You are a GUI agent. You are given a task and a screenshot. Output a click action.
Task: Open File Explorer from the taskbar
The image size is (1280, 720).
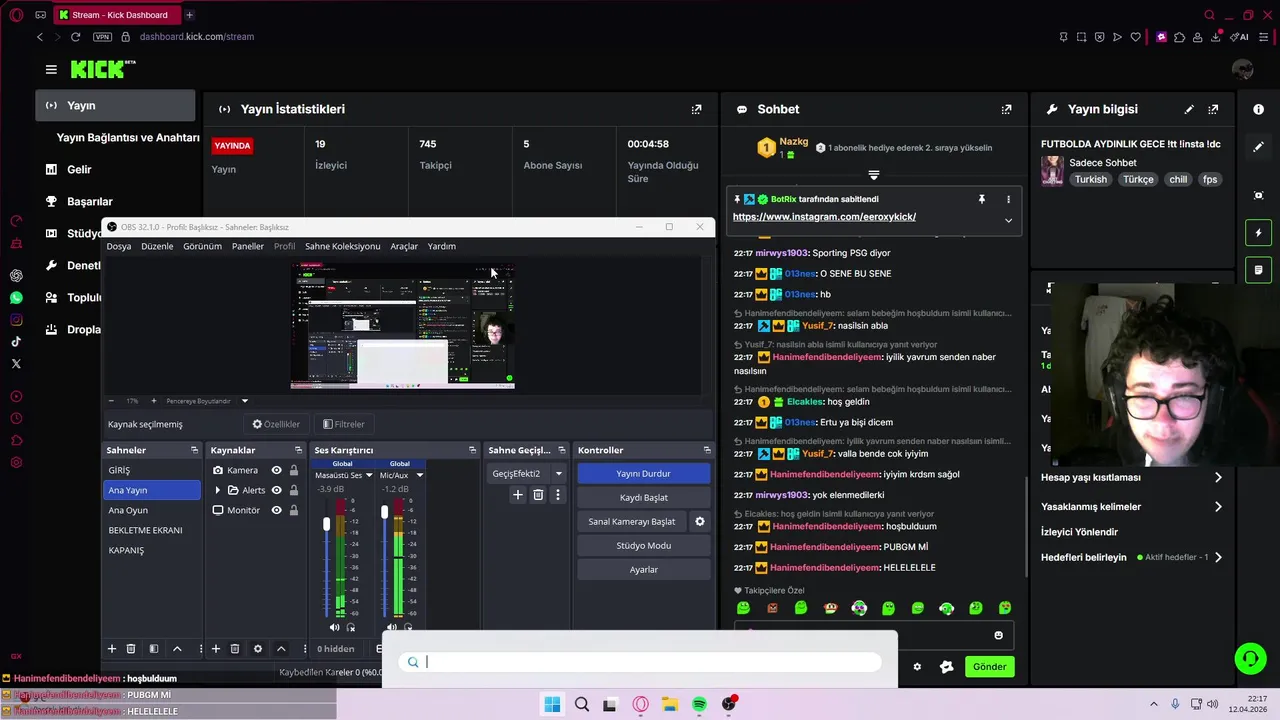click(x=669, y=704)
